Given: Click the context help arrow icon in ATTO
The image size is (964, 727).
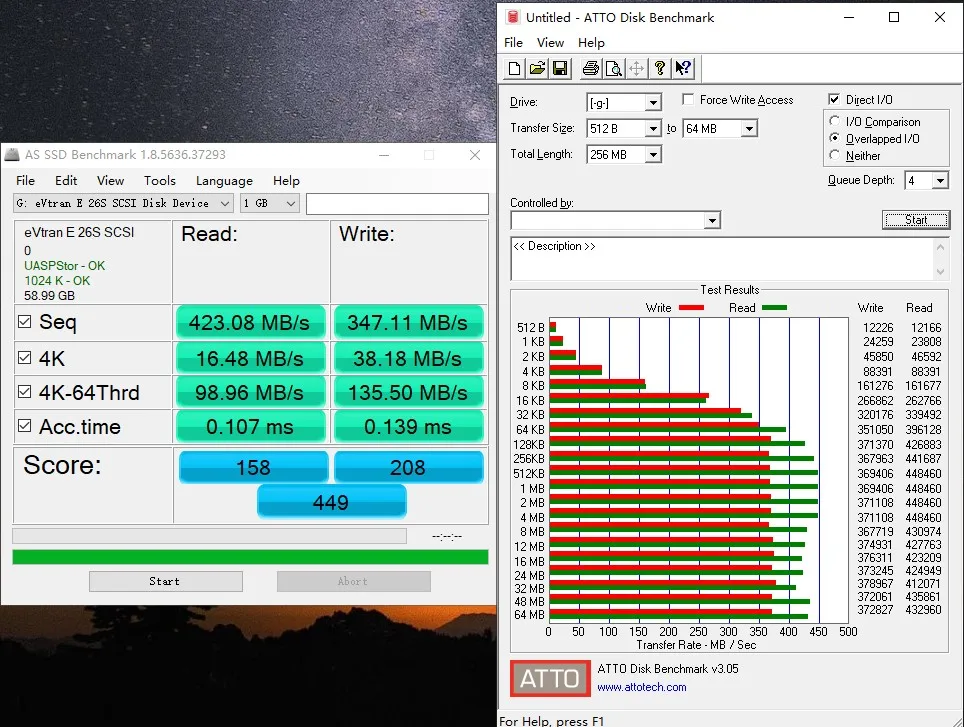Looking at the screenshot, I should pos(683,68).
